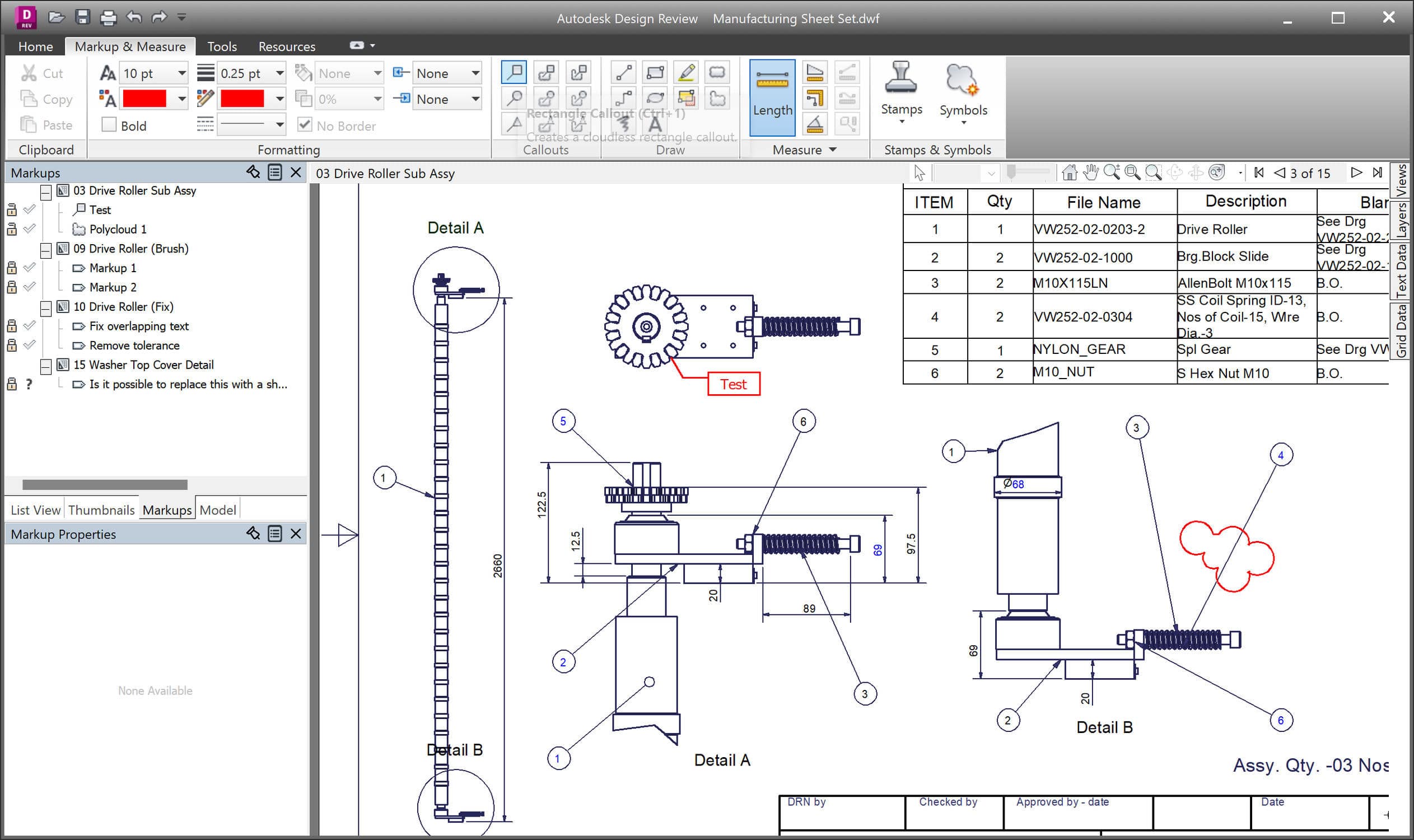Select the Polygon Angle measure tool
This screenshot has height=840, width=1414.
tap(815, 123)
